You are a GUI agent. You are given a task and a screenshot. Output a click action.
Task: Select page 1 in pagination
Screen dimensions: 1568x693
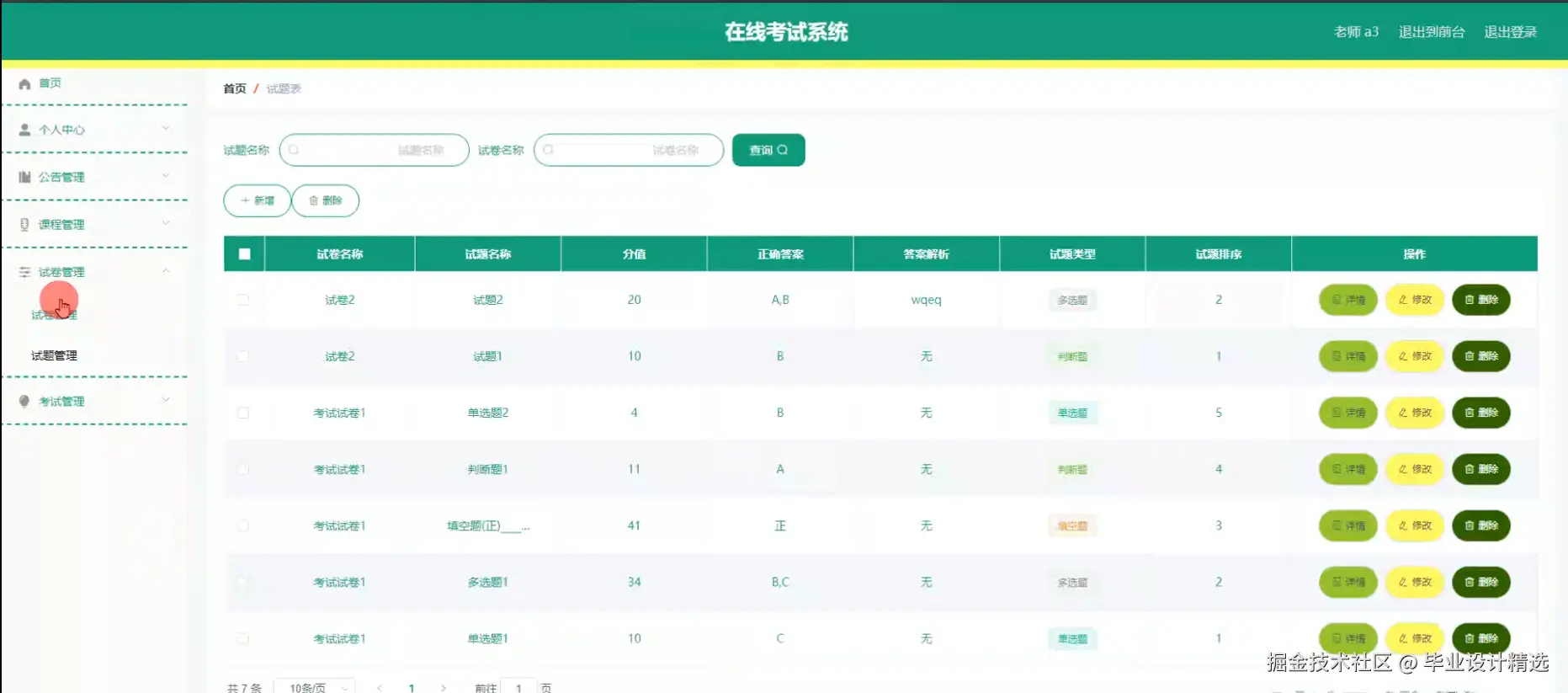click(412, 688)
